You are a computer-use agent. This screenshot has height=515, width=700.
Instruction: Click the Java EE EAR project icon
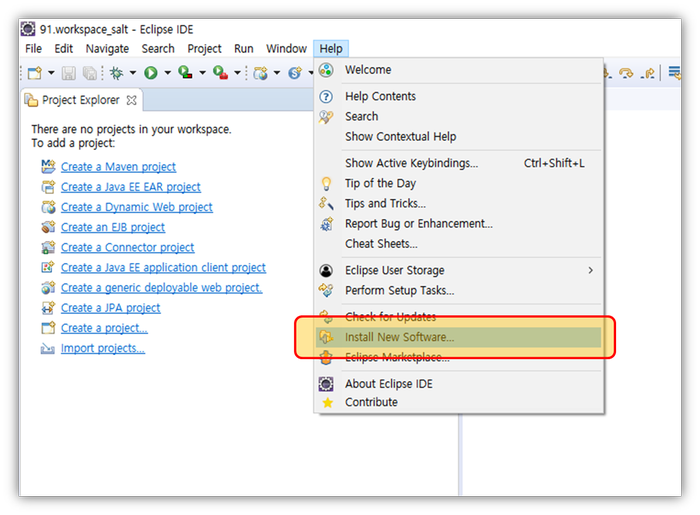pos(48,187)
